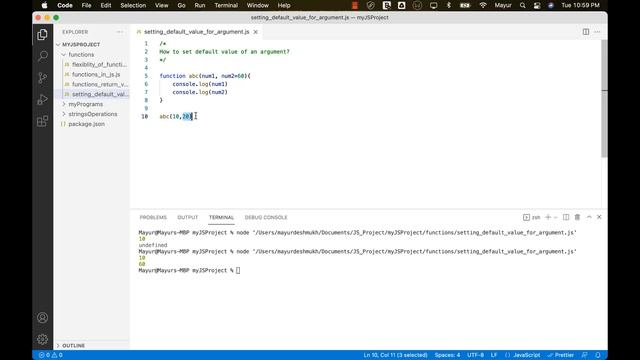The height and width of the screenshot is (360, 640).
Task: Open the Terminal menu
Action: 226,5
